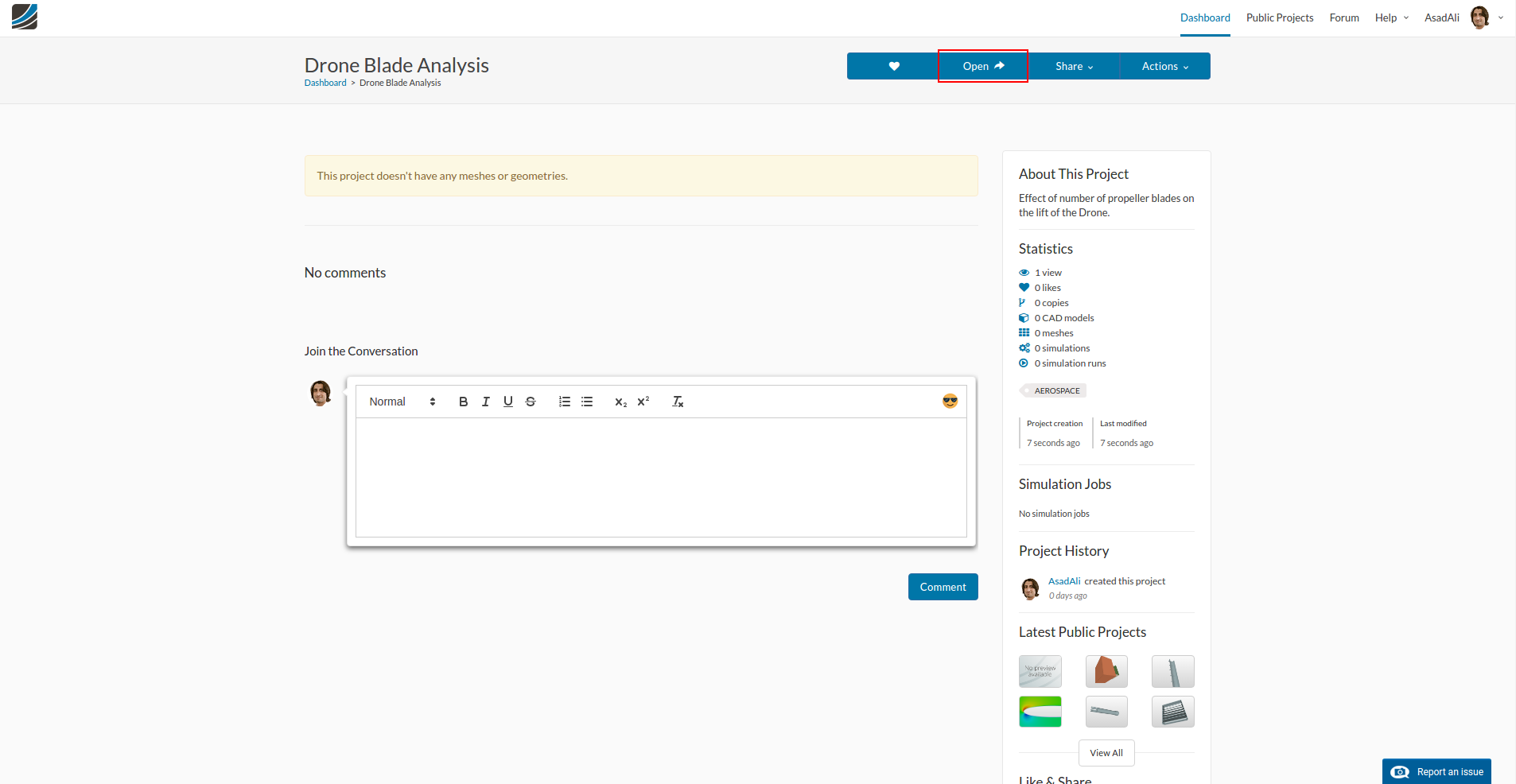The width and height of the screenshot is (1516, 784).
Task: Open the project in the workbench
Action: 983,66
